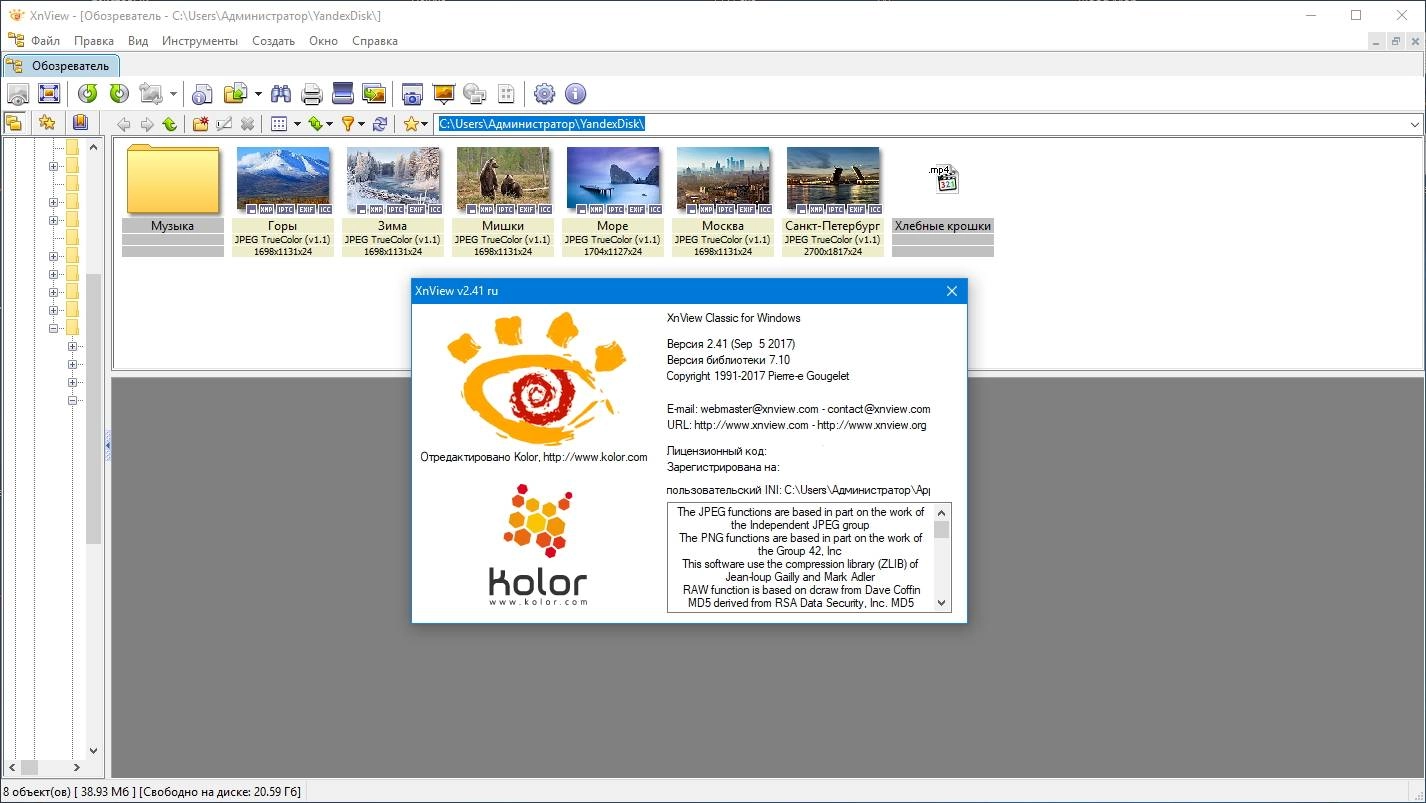The image size is (1426, 803).
Task: Open dropdown arrow next to batch convert
Action: coord(258,94)
